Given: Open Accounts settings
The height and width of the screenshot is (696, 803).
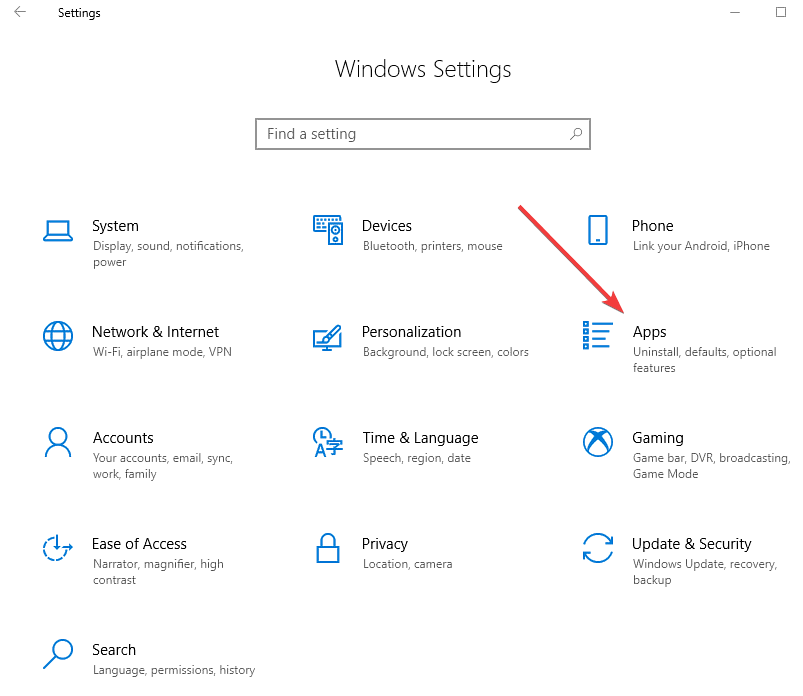Looking at the screenshot, I should coord(123,438).
